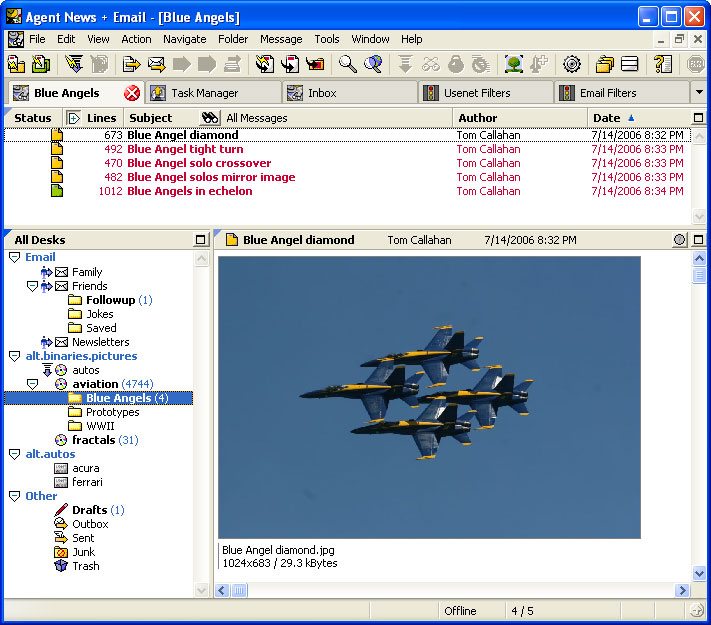Click the gear-shaped icon in the toolbar

pos(571,64)
